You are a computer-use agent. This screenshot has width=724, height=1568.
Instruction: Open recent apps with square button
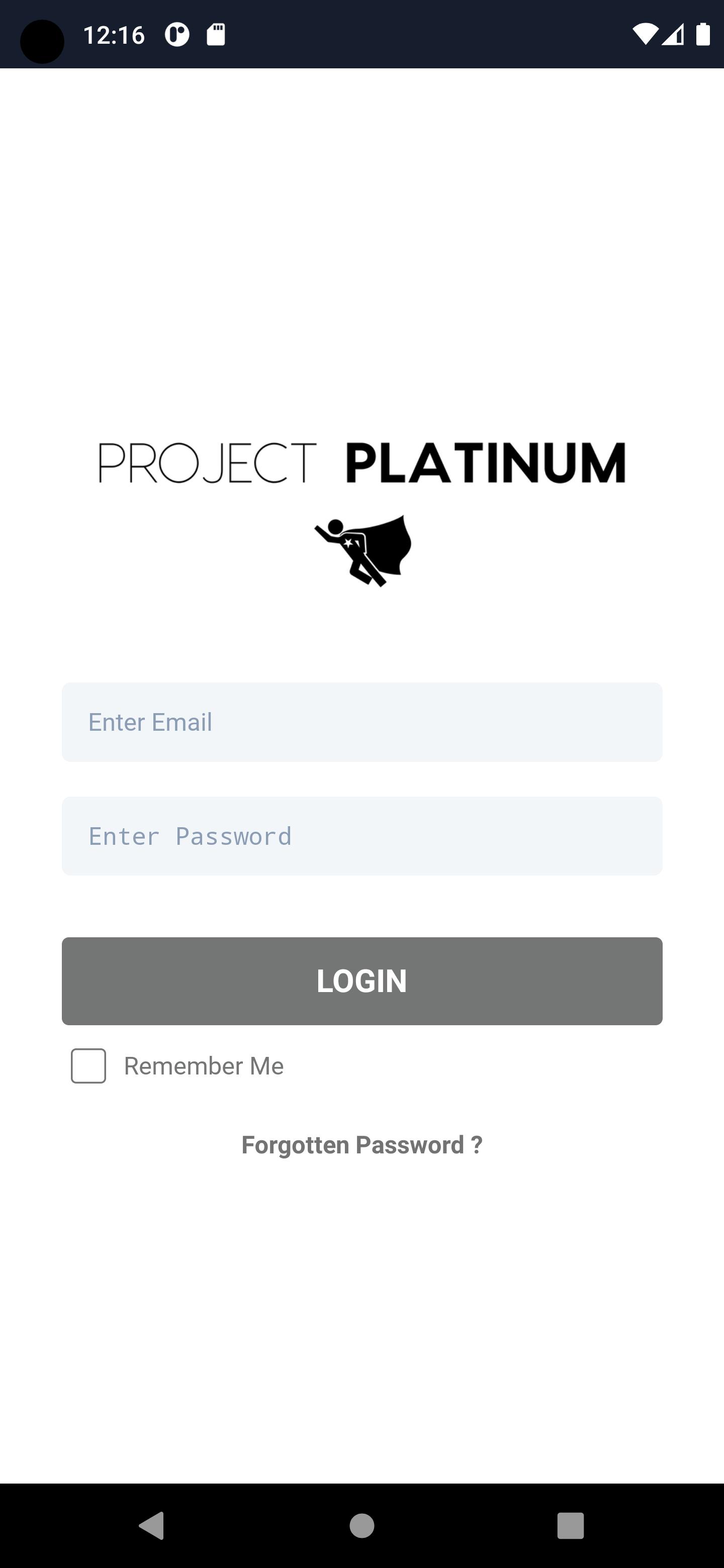pos(571,1525)
